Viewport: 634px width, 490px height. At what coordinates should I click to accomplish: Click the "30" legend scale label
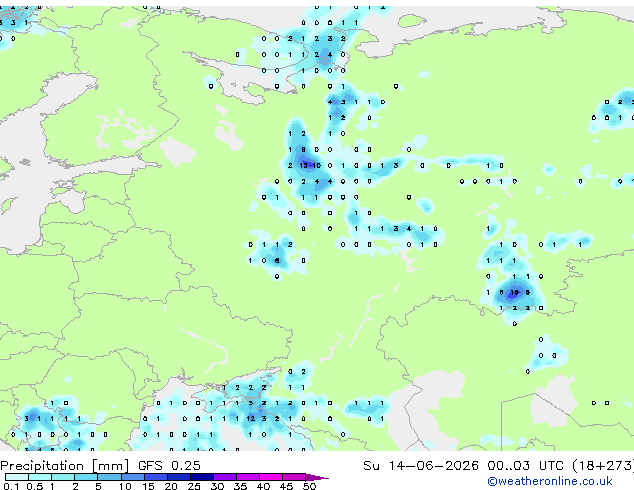217,486
